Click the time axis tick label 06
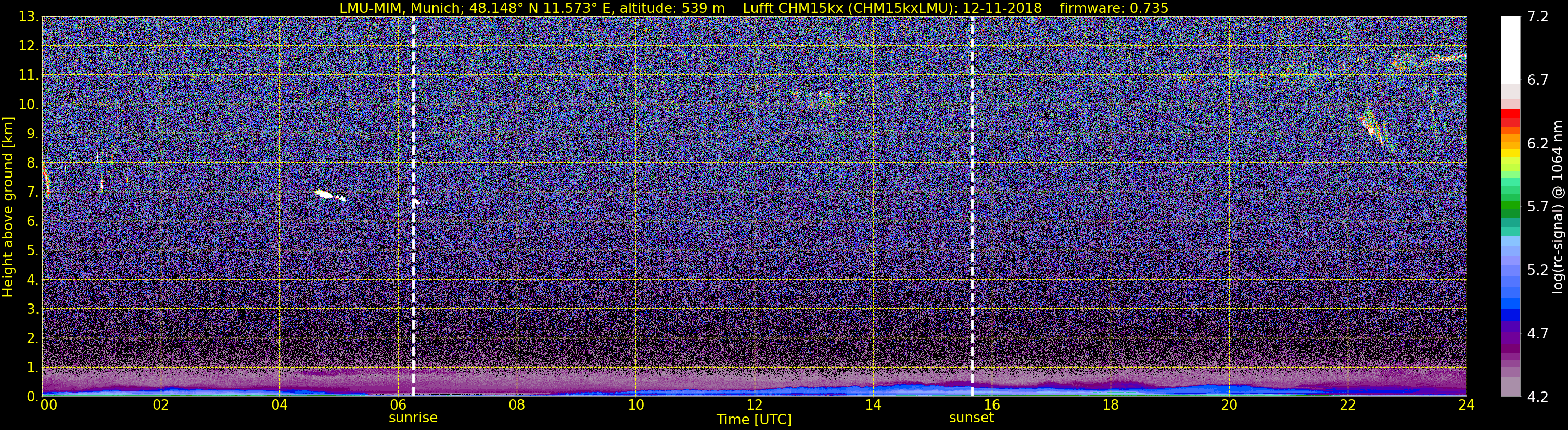1568x430 pixels. (398, 406)
